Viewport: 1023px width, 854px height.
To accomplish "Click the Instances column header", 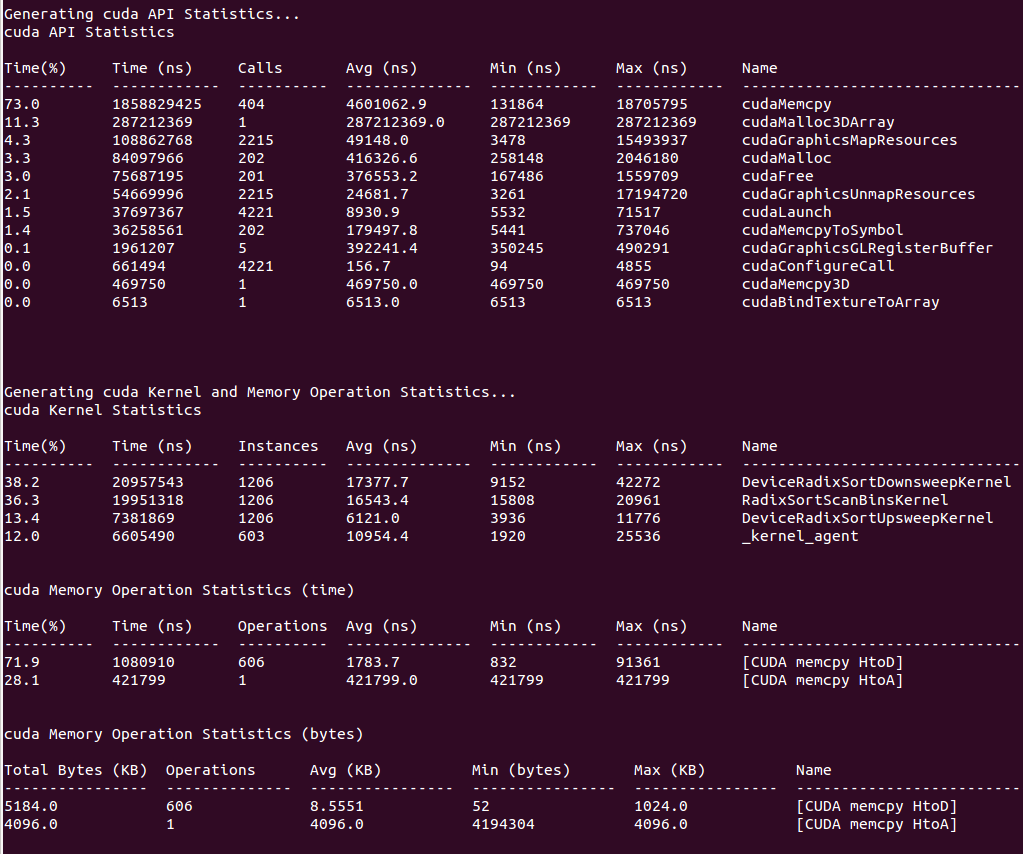I will coord(278,446).
